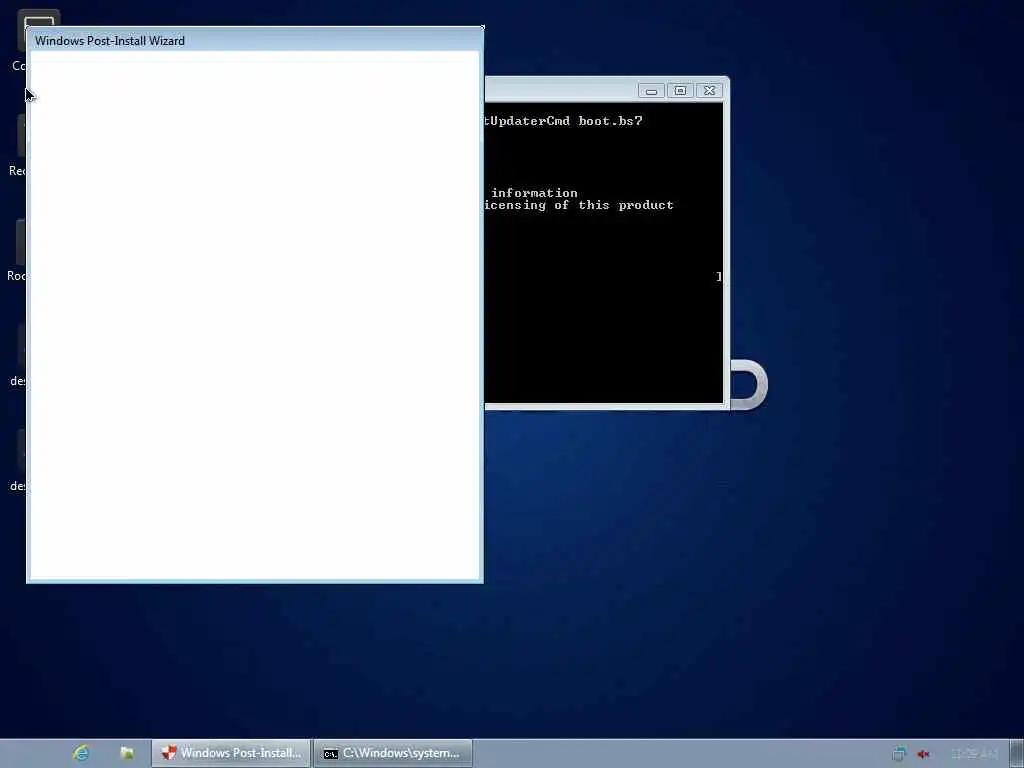Maximize the command prompt window
Image resolution: width=1024 pixels, height=768 pixels.
[x=680, y=91]
